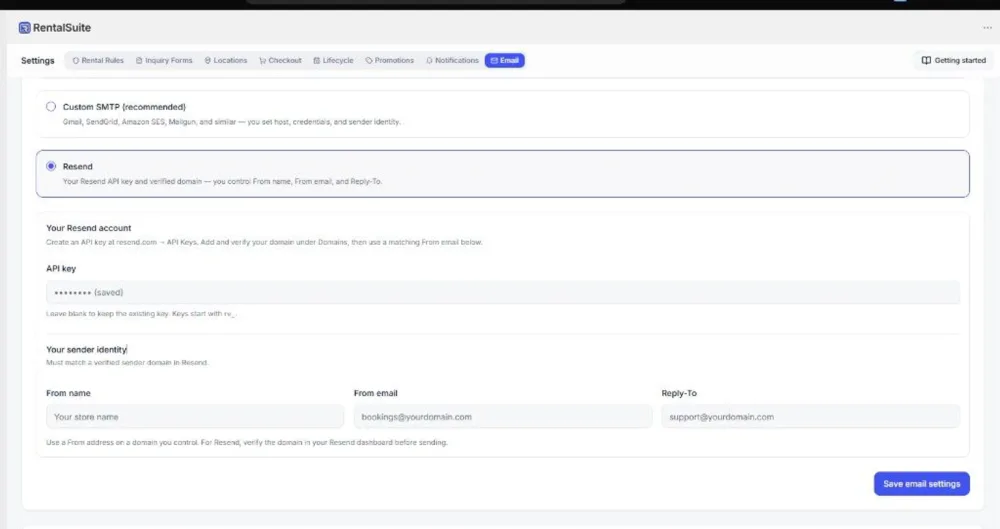Select the Custom SMTP radio option

coord(51,107)
